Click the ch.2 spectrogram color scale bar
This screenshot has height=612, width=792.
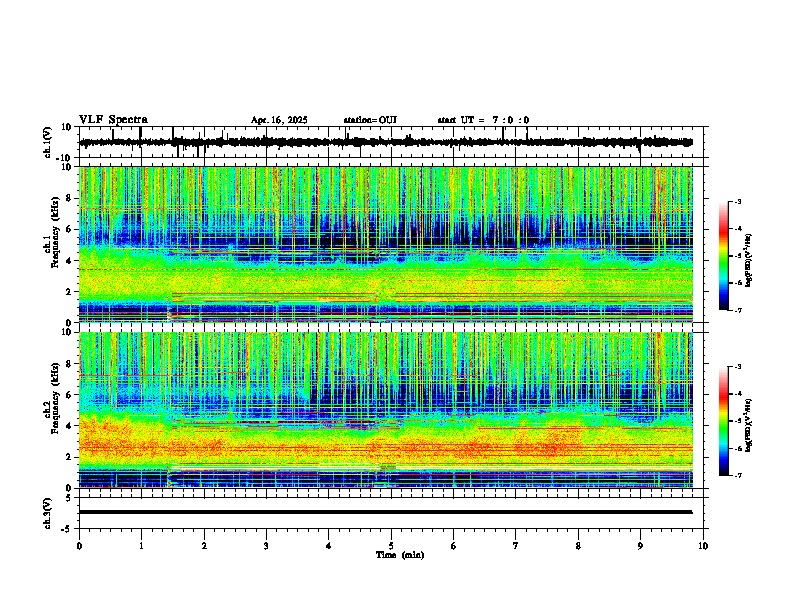point(724,421)
